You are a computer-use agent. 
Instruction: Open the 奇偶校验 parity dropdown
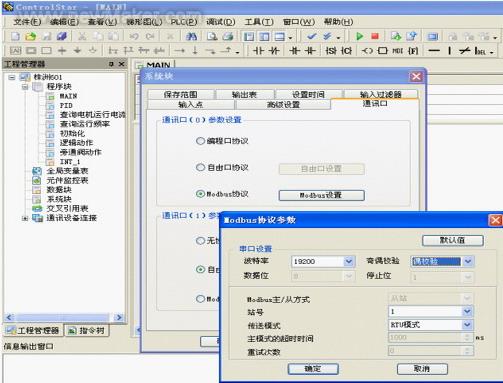coord(468,261)
